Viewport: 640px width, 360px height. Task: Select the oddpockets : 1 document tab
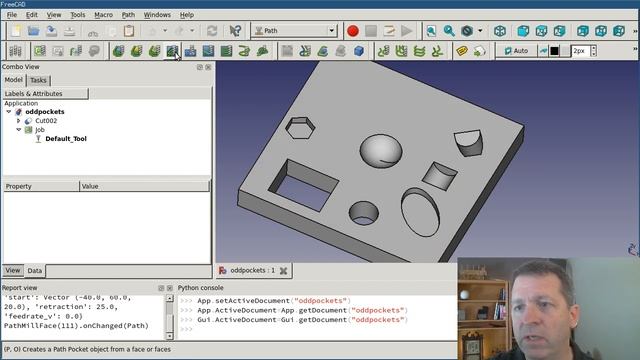pyautogui.click(x=253, y=271)
